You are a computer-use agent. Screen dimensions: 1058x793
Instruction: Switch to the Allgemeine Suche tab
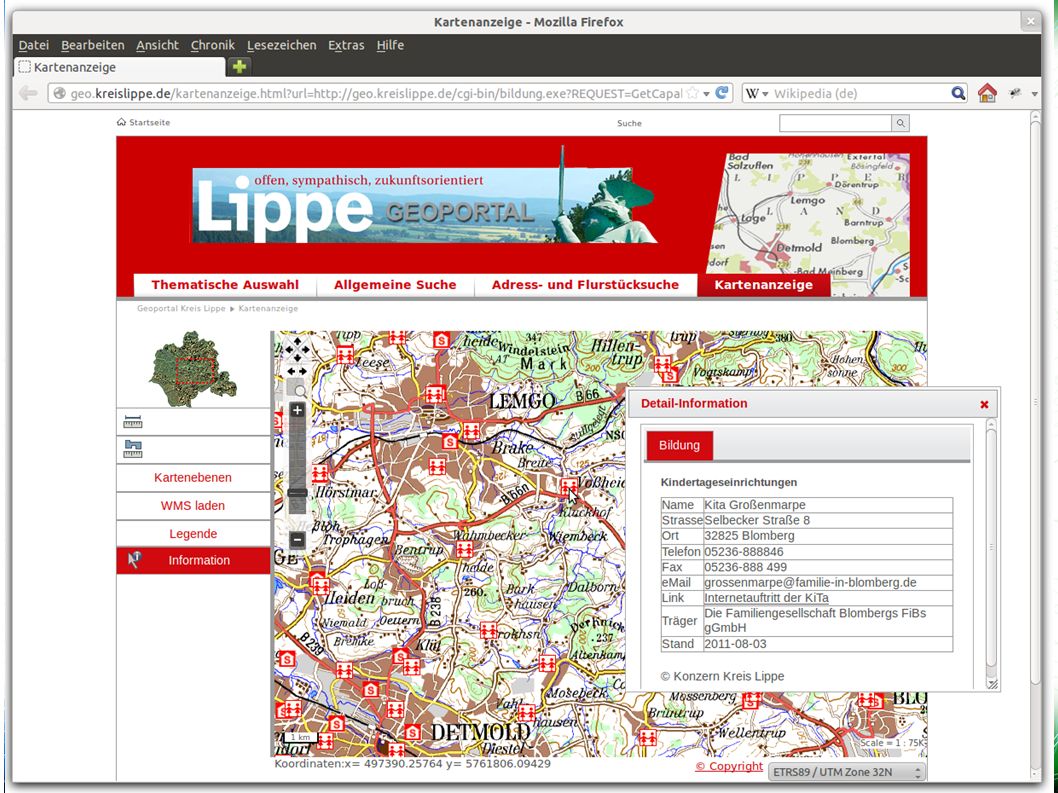pyautogui.click(x=395, y=285)
